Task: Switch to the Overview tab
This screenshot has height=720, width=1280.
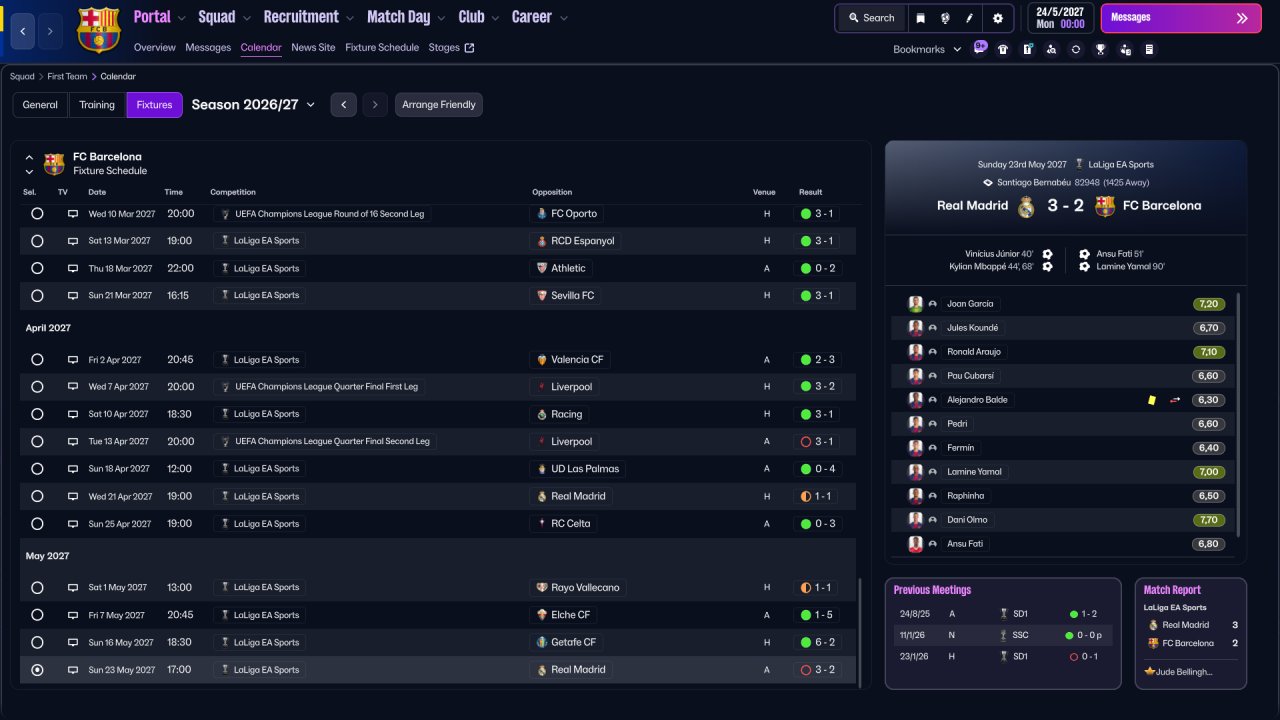Action: coord(154,48)
